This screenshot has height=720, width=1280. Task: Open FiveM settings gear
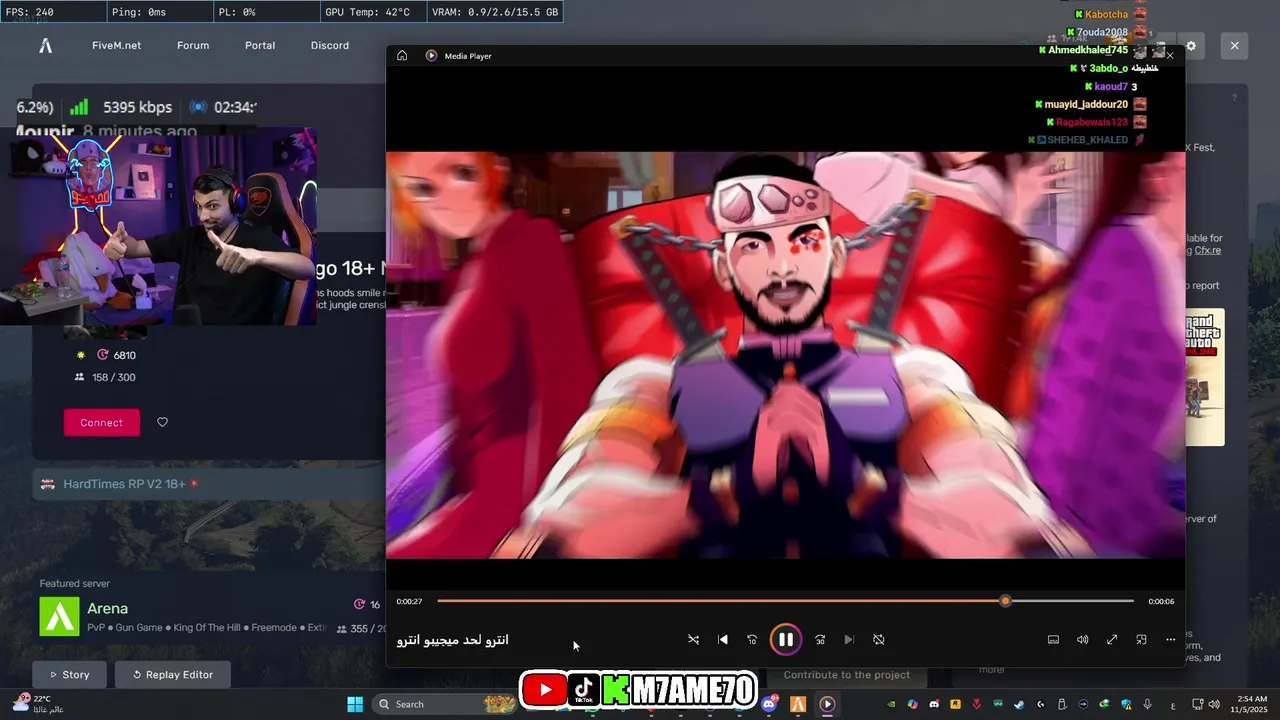coord(1191,46)
